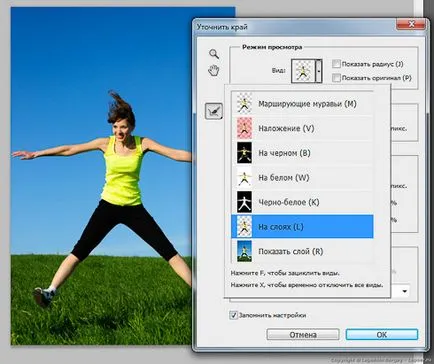Click the Показать слой preview thumbnail
This screenshot has width=434, height=364.
pos(244,251)
